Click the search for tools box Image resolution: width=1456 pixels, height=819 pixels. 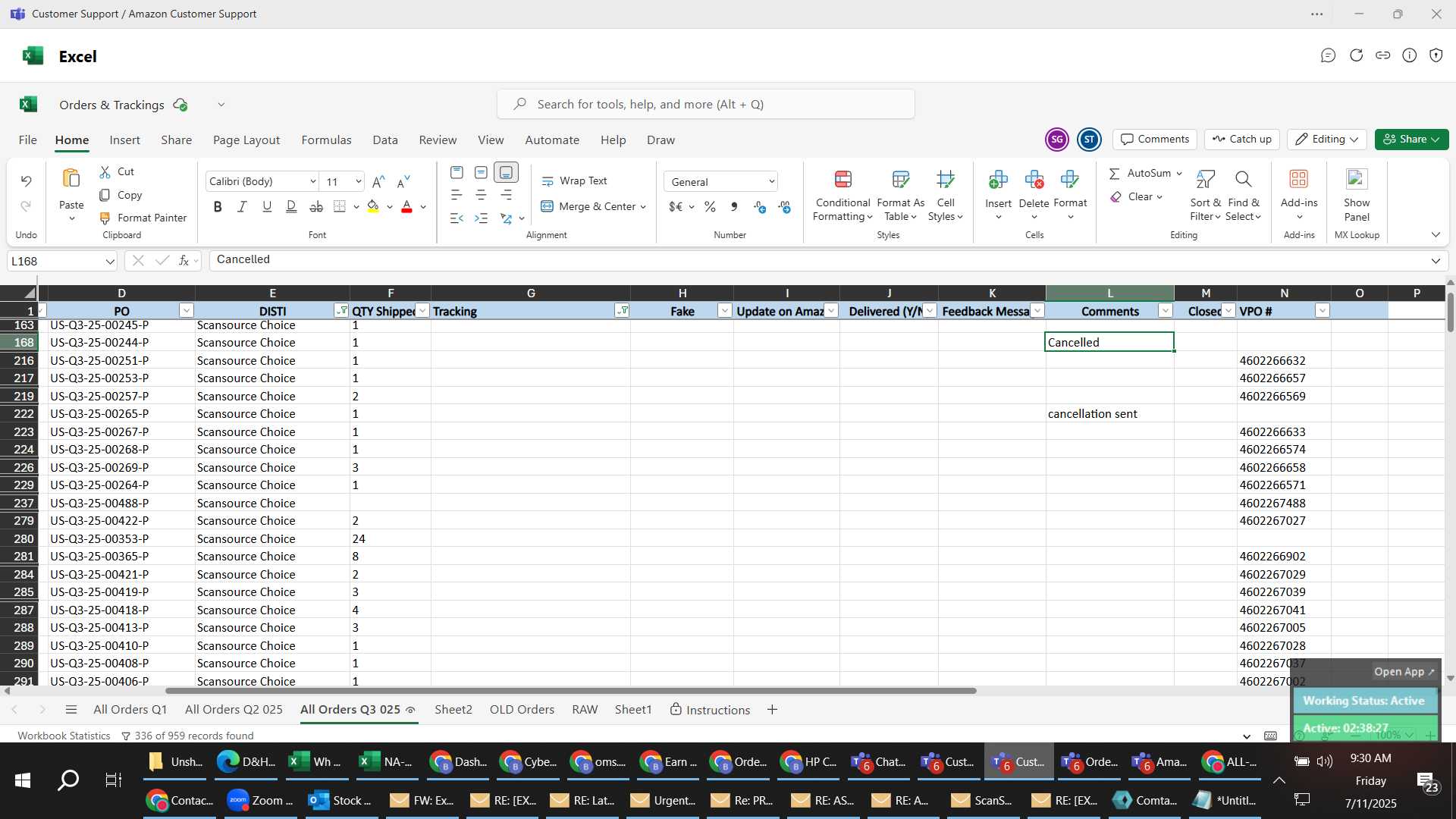coord(705,105)
